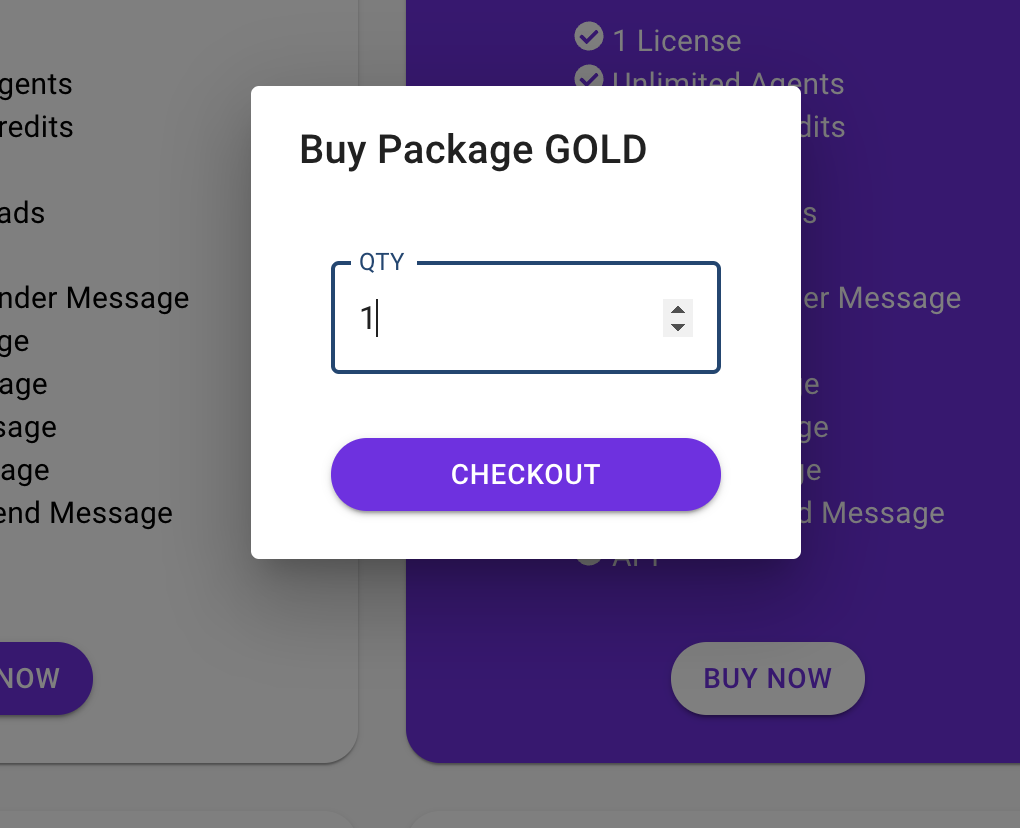Click the 'gents' text on left card

pos(36,84)
